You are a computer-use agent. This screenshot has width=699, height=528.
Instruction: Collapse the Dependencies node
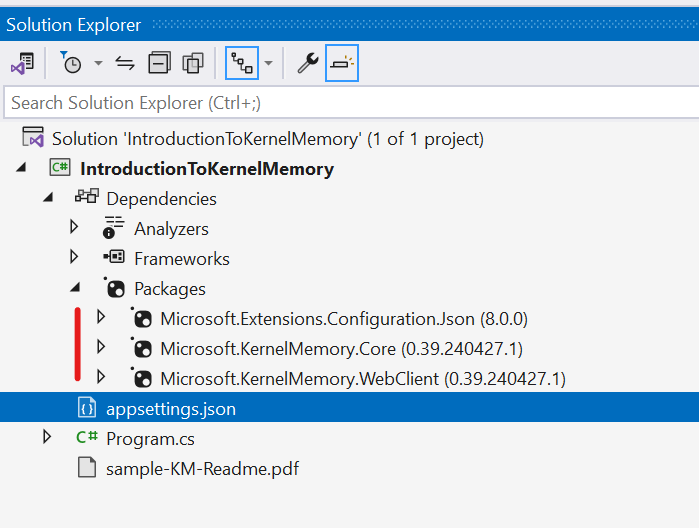coord(48,199)
